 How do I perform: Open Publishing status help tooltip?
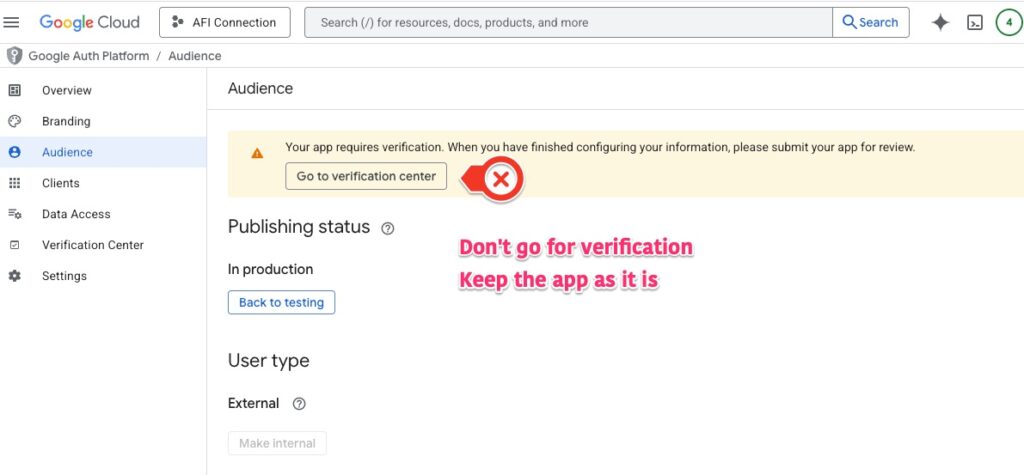tap(388, 228)
